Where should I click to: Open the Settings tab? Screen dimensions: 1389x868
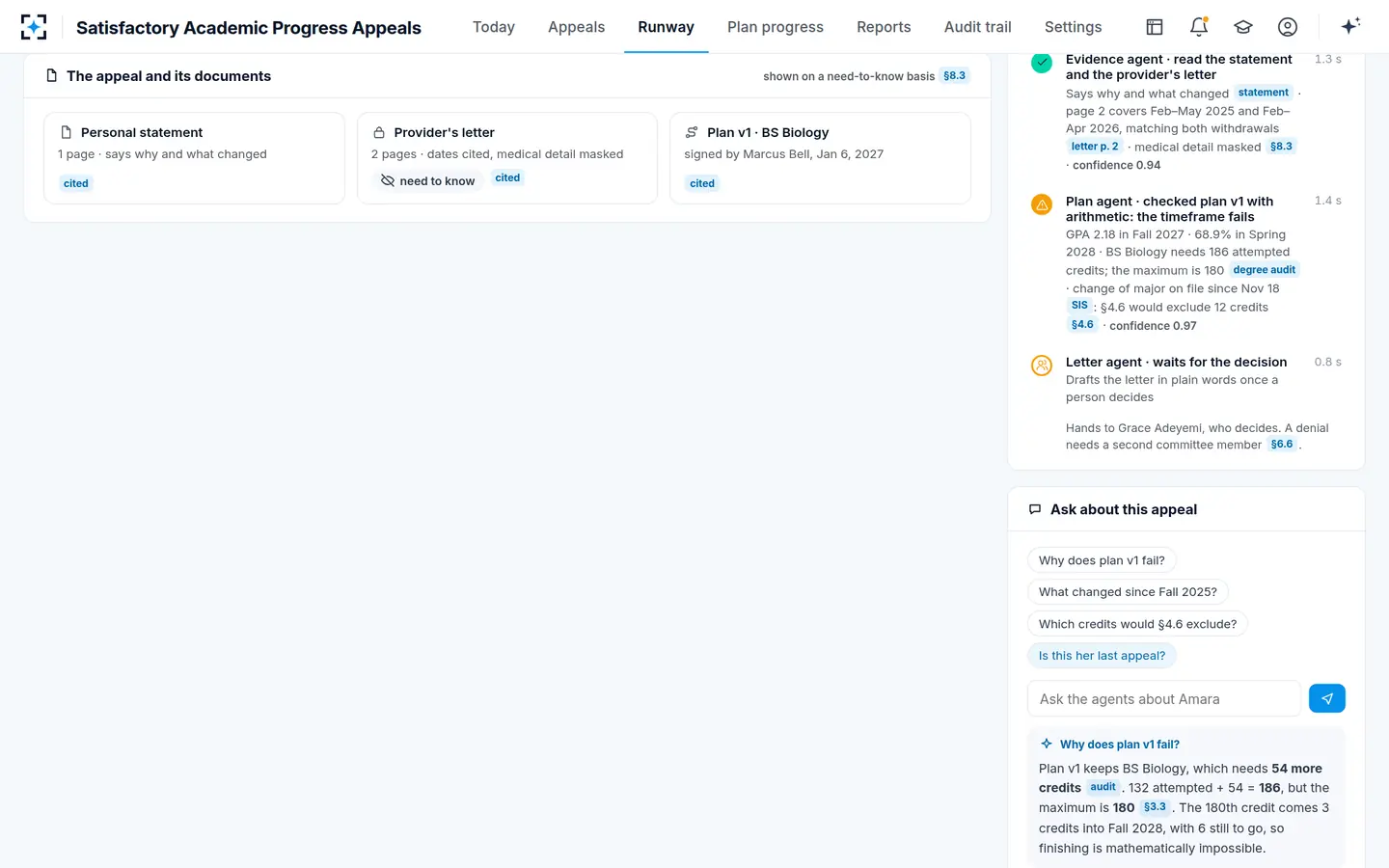tap(1074, 27)
